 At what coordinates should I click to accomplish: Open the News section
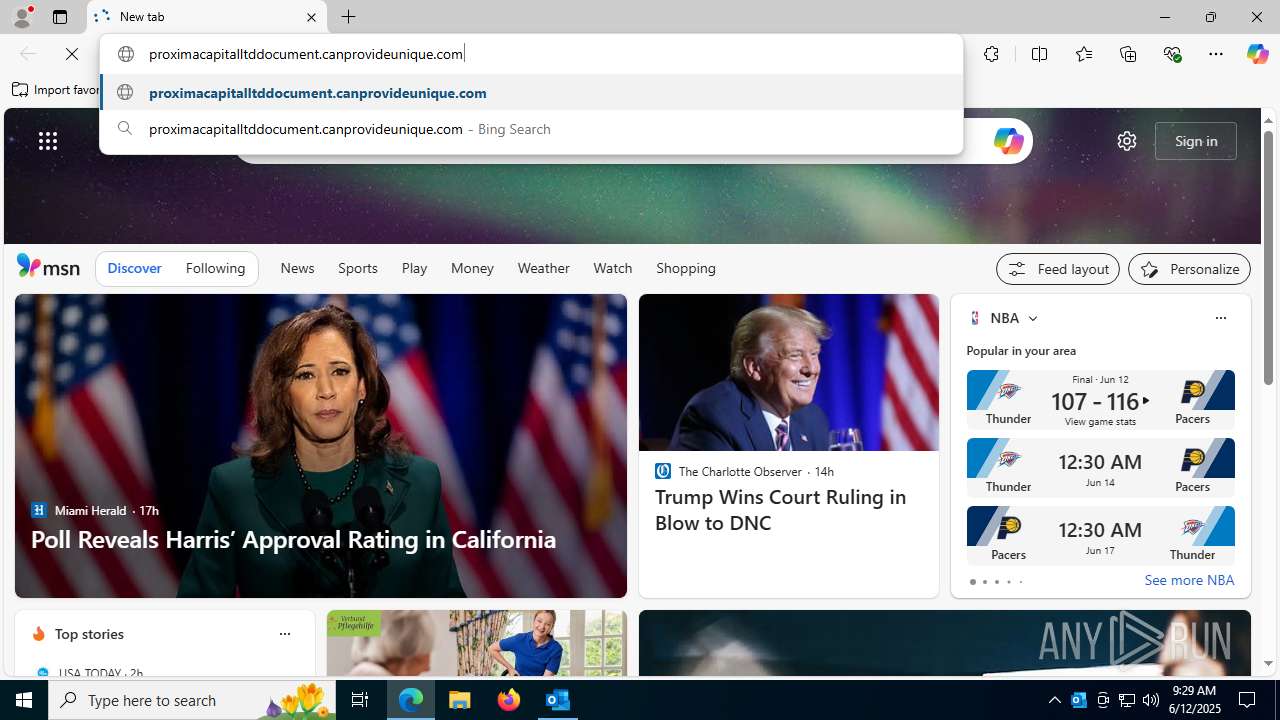[297, 268]
